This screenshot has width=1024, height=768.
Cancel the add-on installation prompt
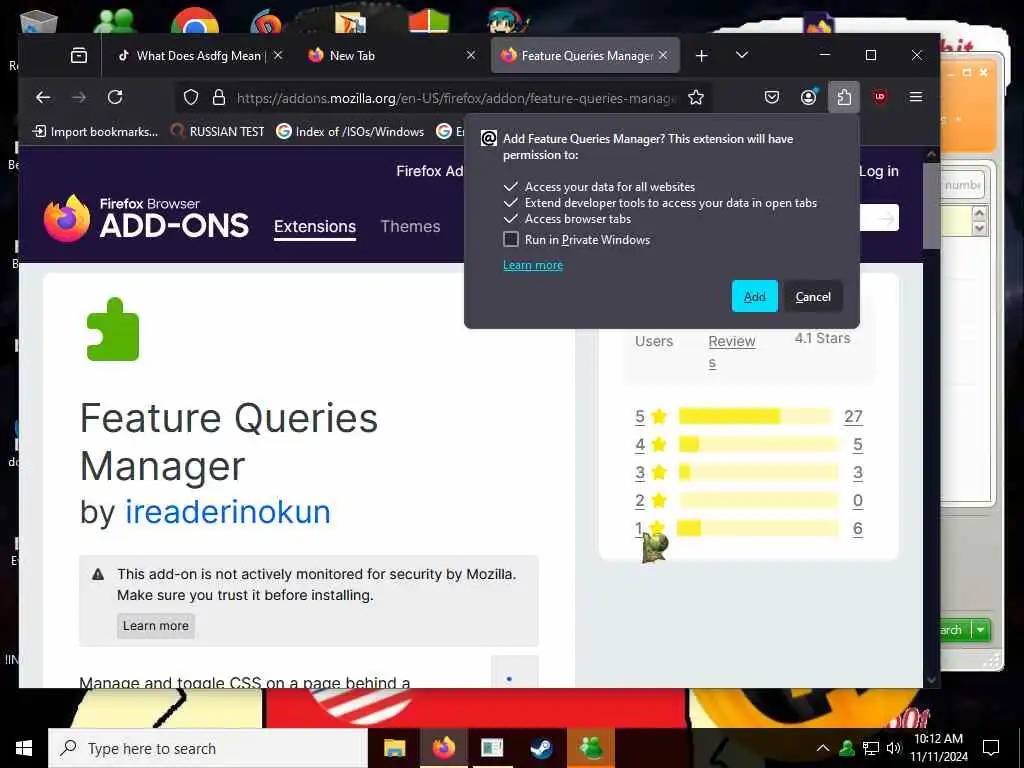(x=813, y=296)
